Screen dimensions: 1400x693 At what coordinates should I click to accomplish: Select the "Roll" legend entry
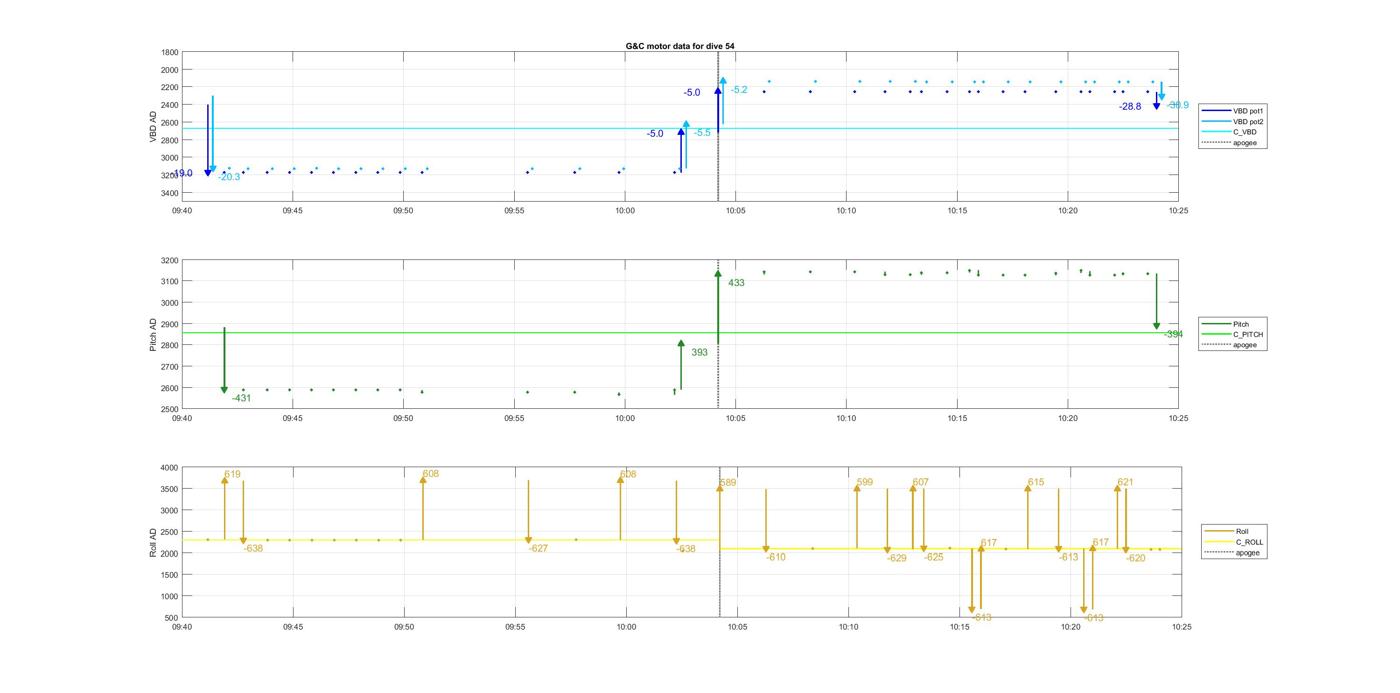pos(1242,531)
